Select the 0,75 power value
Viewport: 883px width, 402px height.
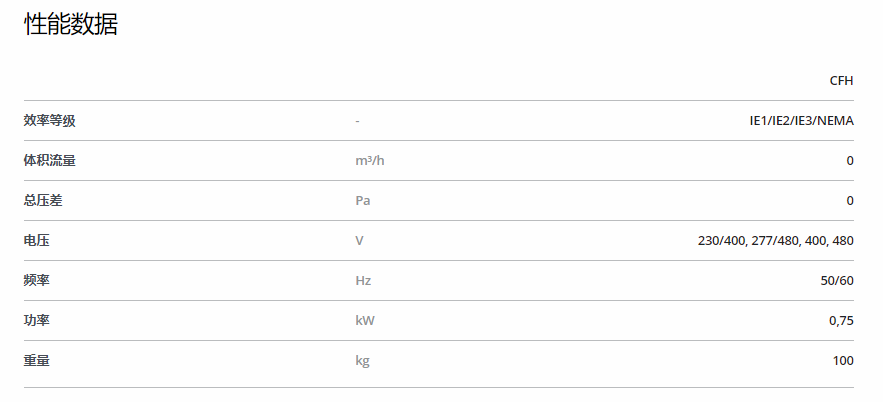click(x=841, y=321)
